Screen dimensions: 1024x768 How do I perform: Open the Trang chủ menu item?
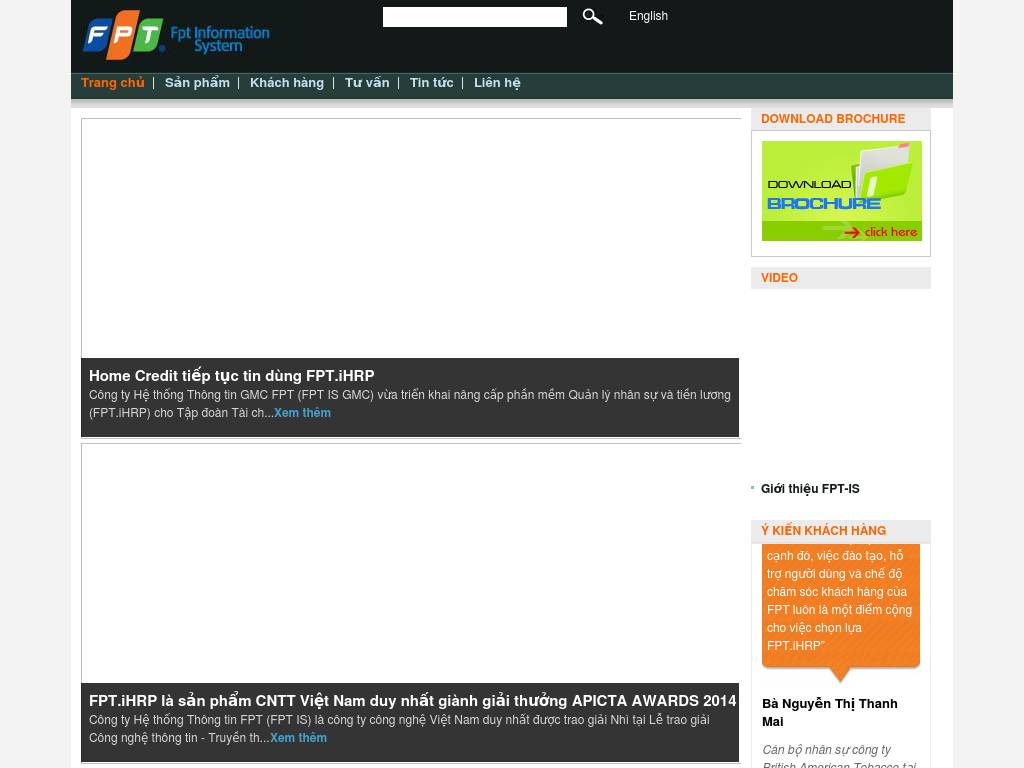112,83
